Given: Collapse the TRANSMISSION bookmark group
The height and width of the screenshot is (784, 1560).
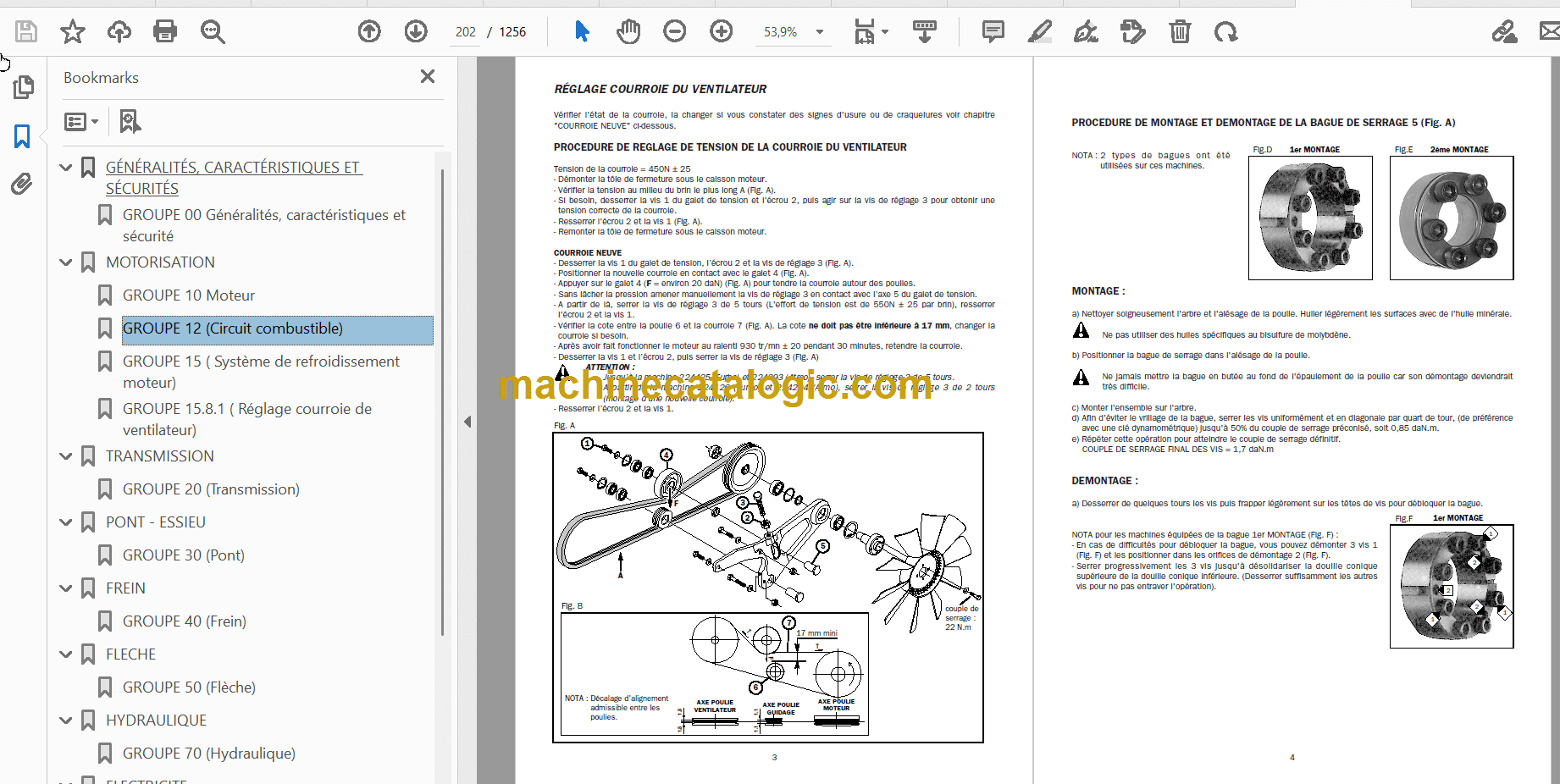Looking at the screenshot, I should pyautogui.click(x=66, y=456).
